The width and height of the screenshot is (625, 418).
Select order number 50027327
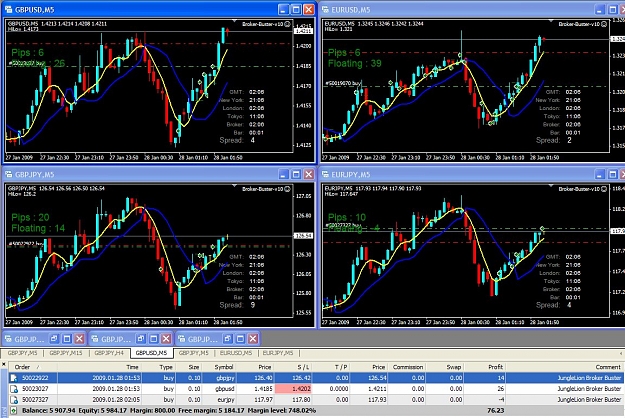point(35,399)
